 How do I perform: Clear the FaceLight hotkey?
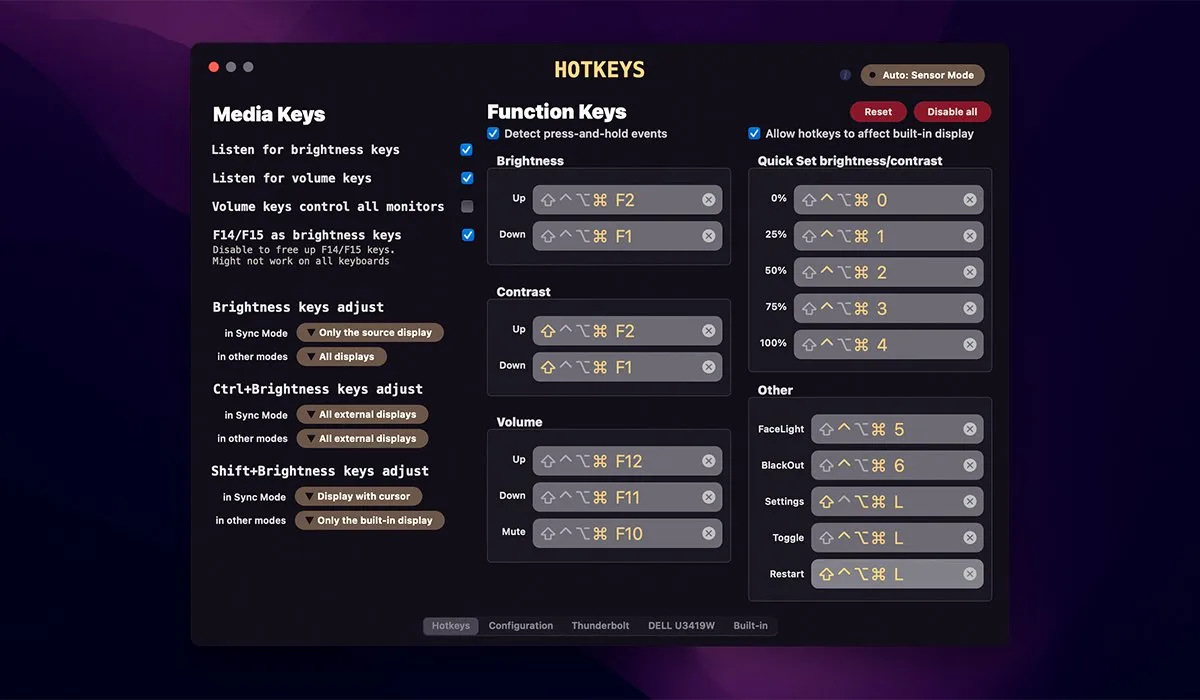point(969,429)
